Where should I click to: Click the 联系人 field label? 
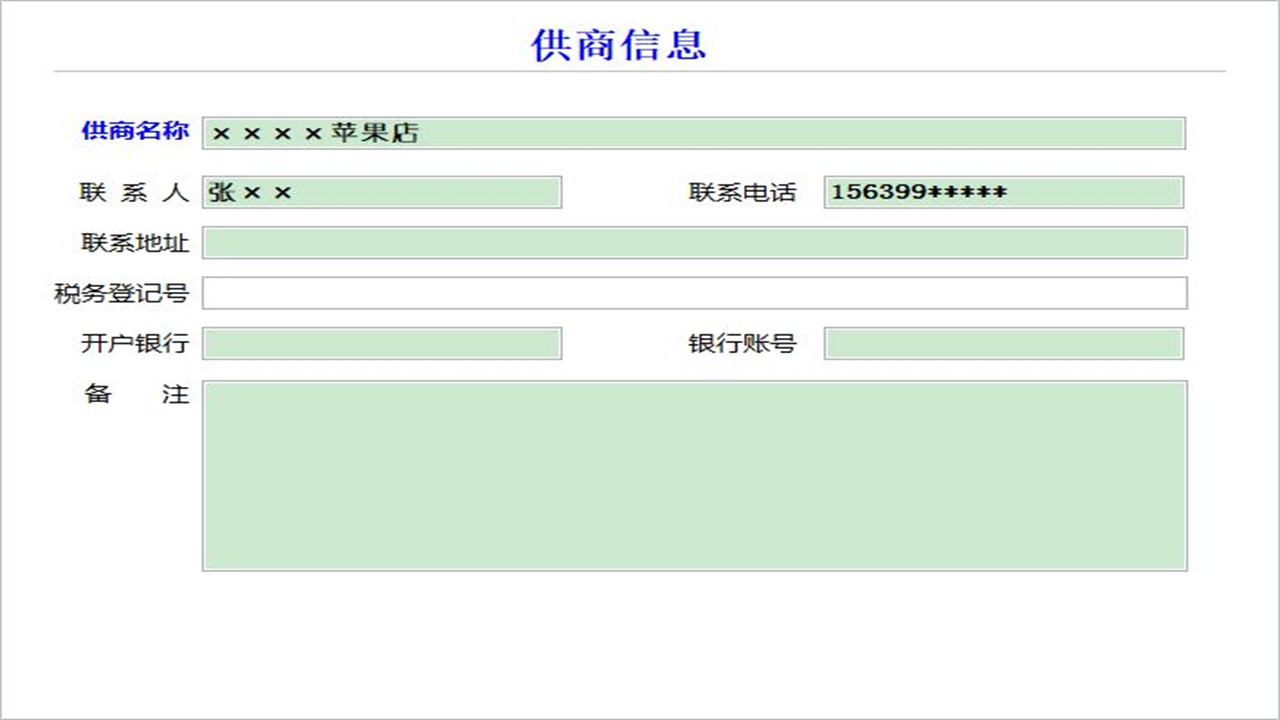135,192
